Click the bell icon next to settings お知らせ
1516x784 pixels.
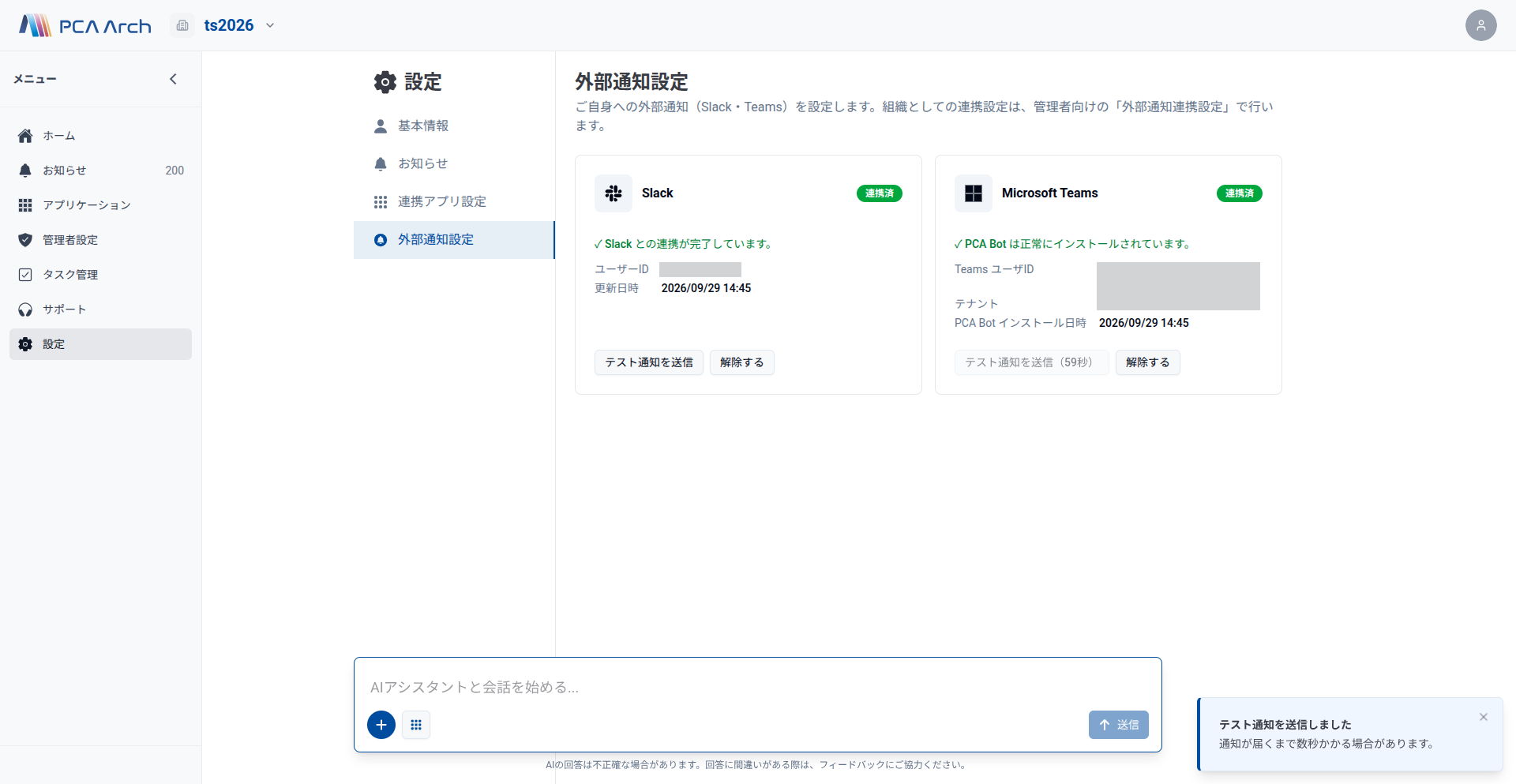coord(381,164)
